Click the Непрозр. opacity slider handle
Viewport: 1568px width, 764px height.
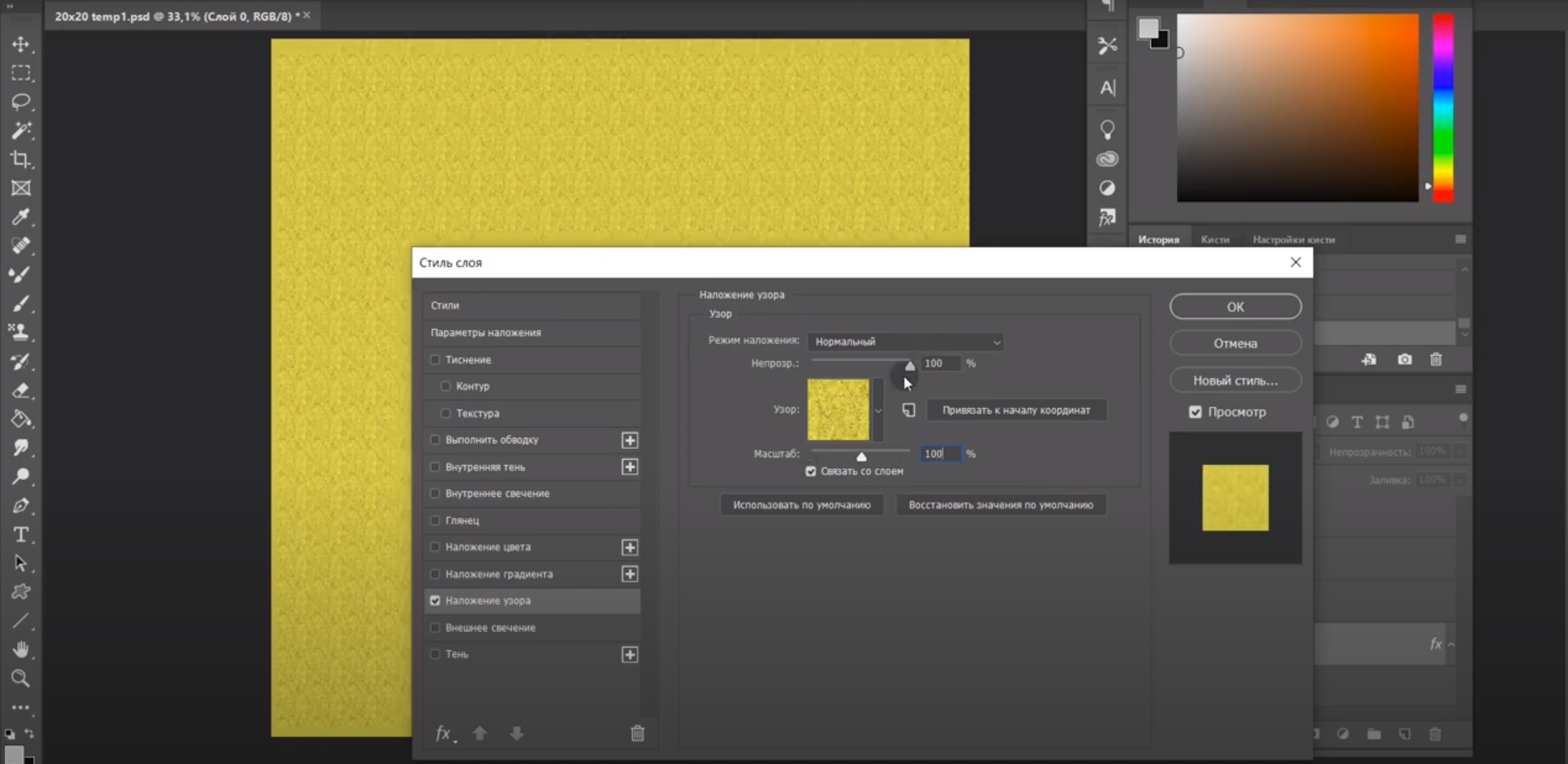coord(910,365)
